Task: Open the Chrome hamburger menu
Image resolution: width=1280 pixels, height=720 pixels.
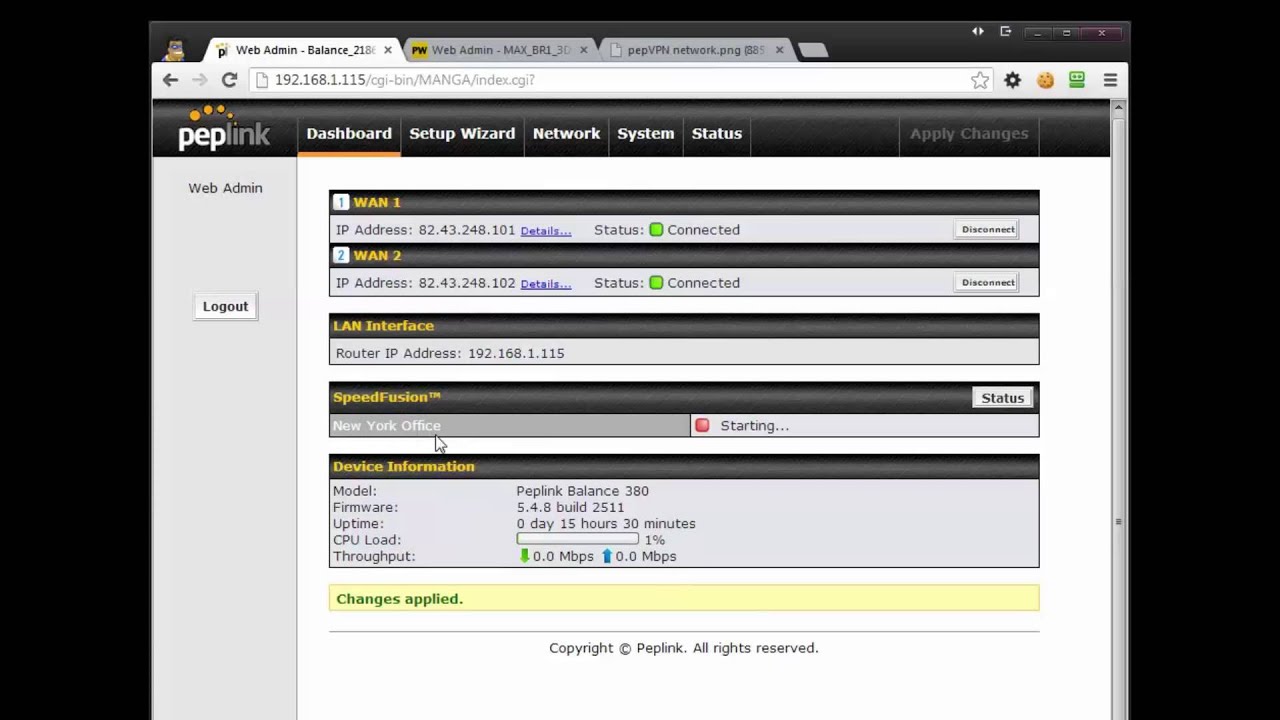Action: coord(1110,80)
